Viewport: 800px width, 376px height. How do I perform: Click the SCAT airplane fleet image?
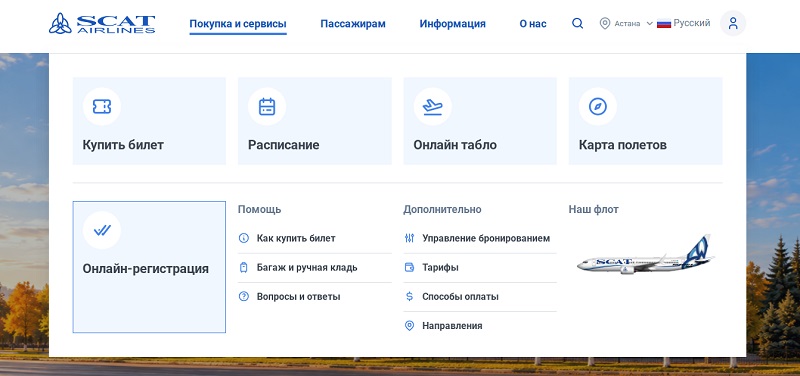pos(645,255)
